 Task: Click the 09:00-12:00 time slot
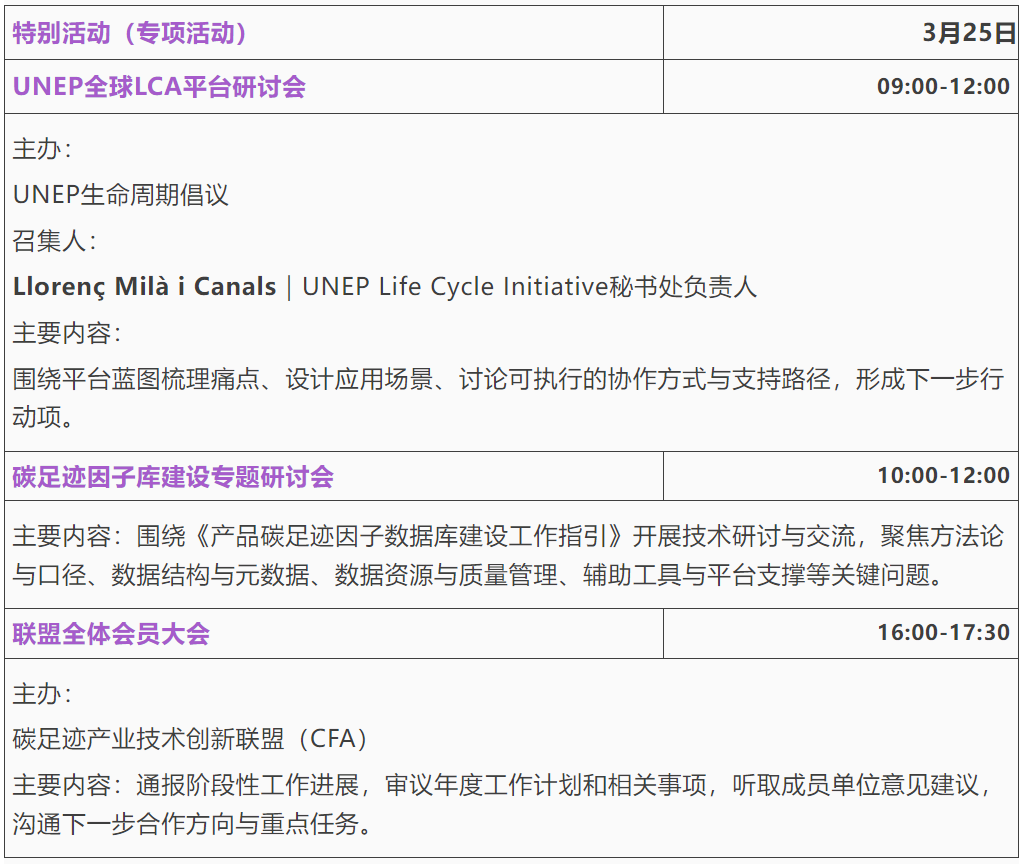(943, 87)
